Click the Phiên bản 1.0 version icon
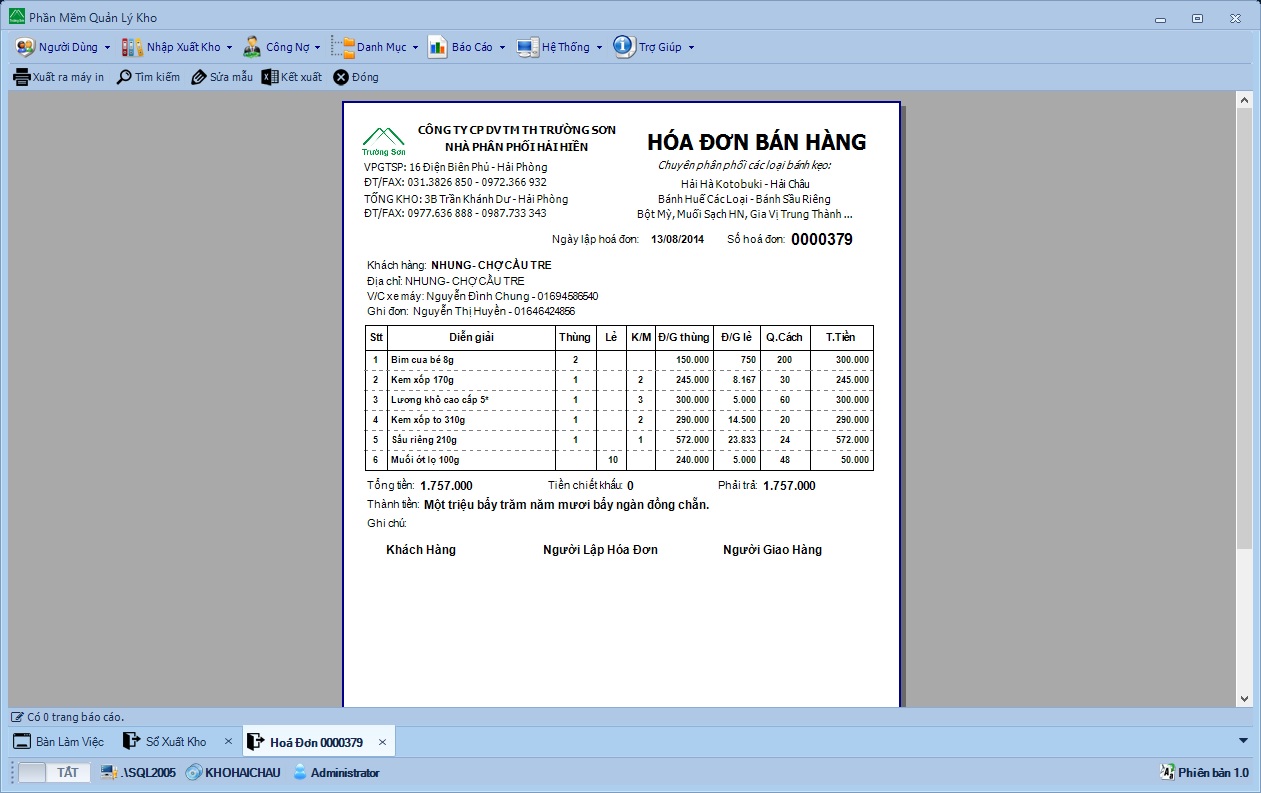 tap(1166, 772)
